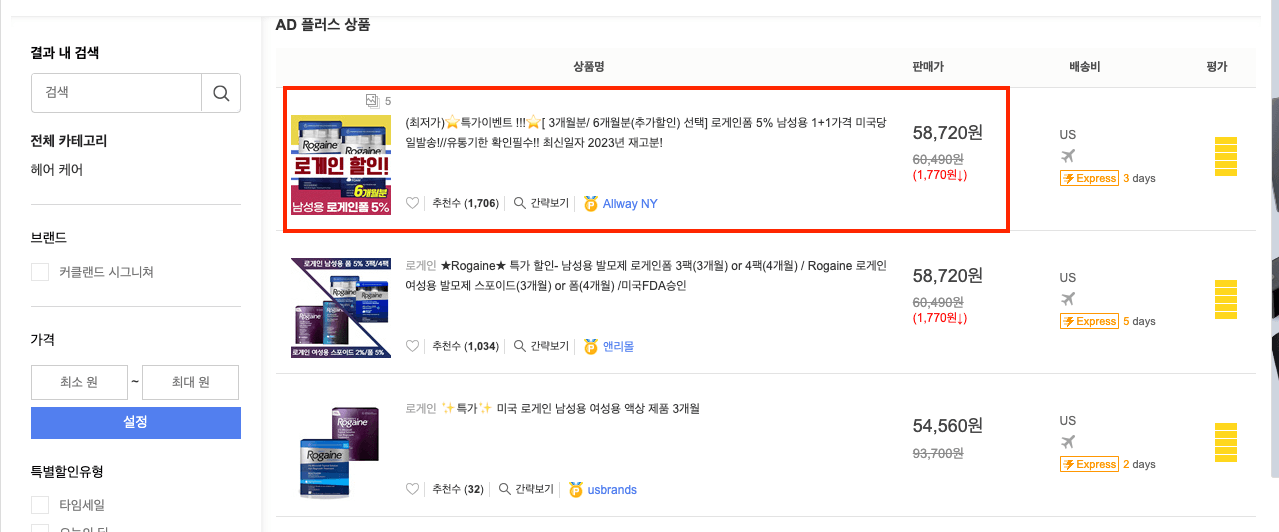Viewport: 1279px width, 532px height.
Task: Click the 54,560원 price
Action: click(948, 426)
